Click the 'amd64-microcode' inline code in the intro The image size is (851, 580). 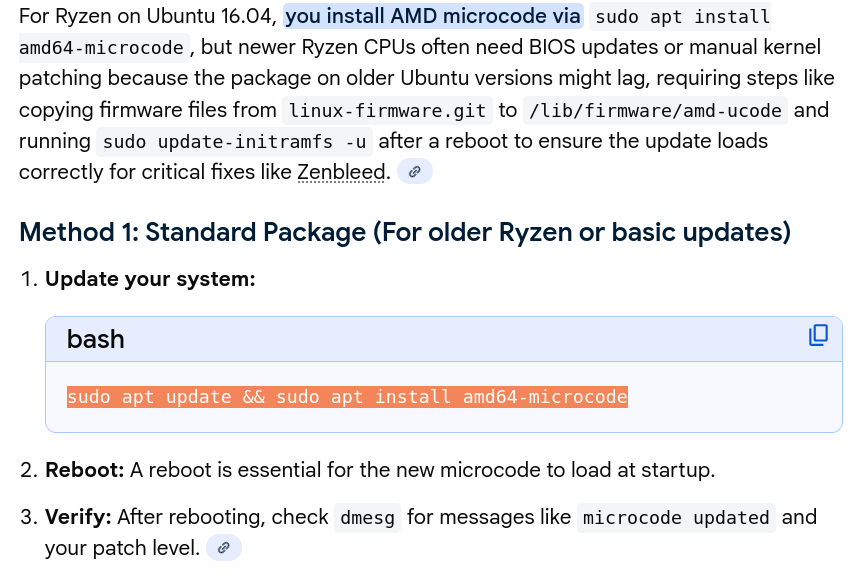(x=102, y=48)
